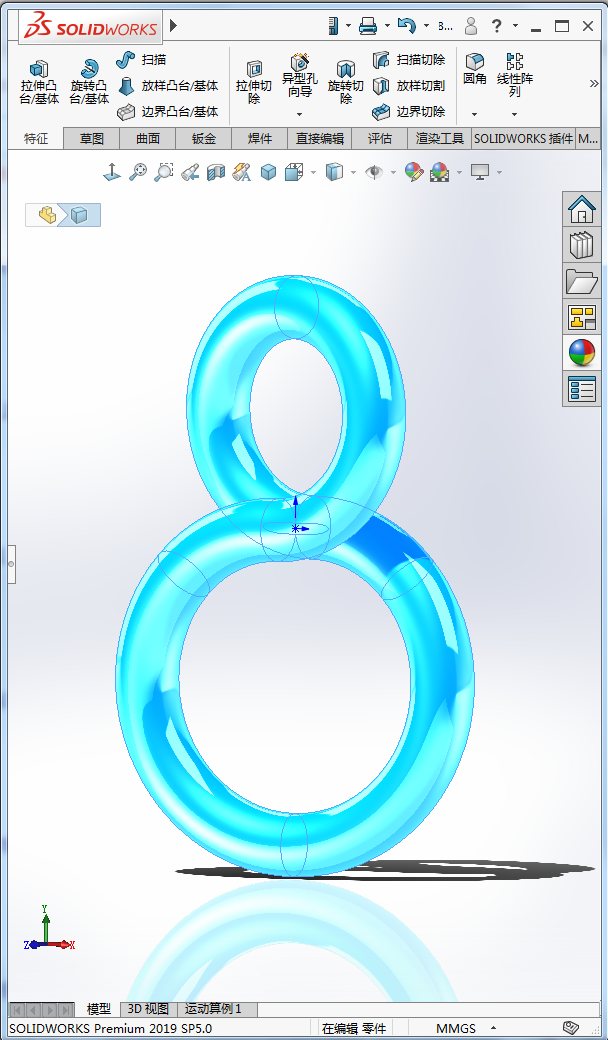Screen dimensions: 608x1040
Task: Click the Previous View icon
Action: (x=190, y=172)
